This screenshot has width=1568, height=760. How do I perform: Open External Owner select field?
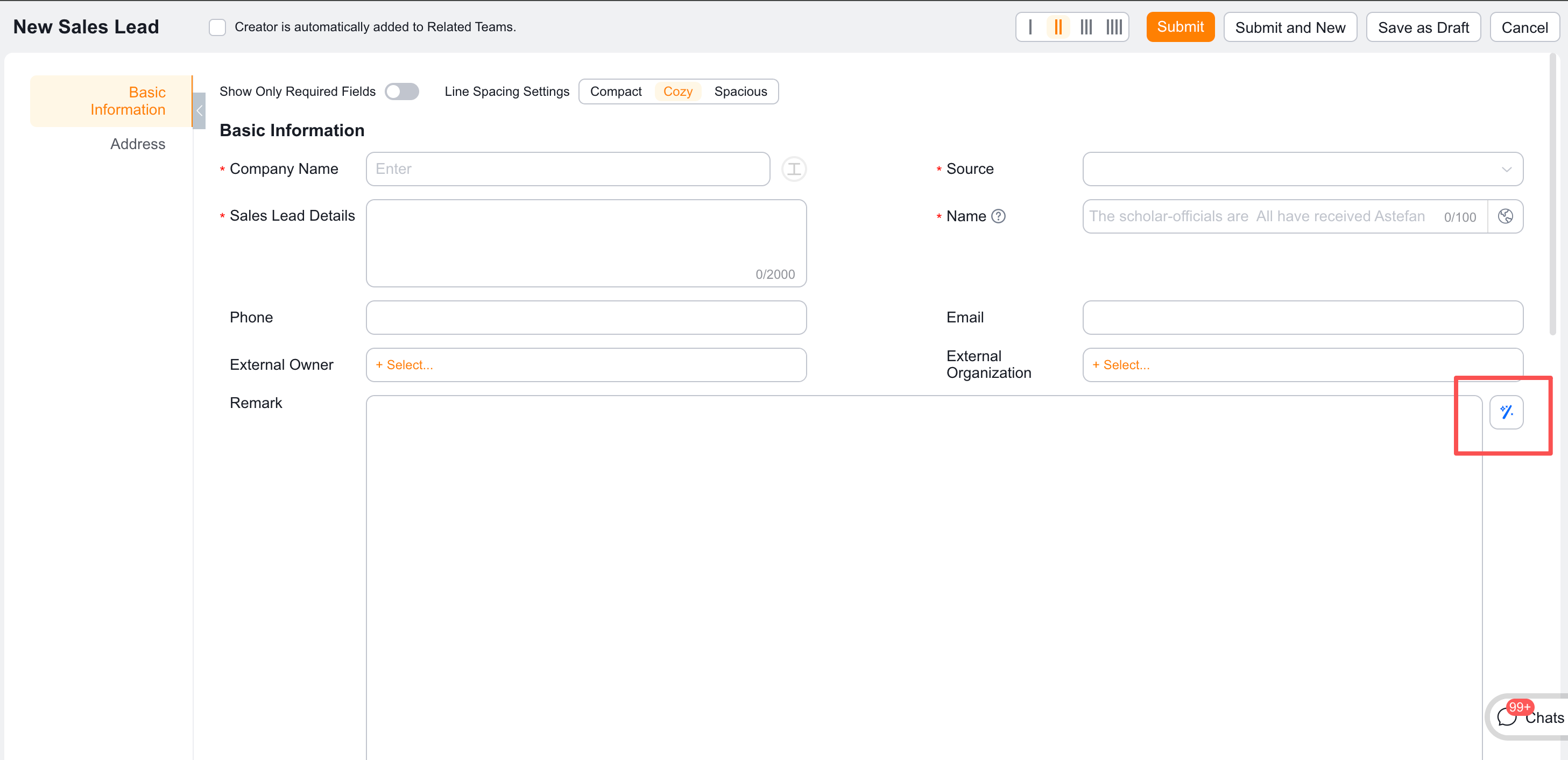(x=586, y=365)
